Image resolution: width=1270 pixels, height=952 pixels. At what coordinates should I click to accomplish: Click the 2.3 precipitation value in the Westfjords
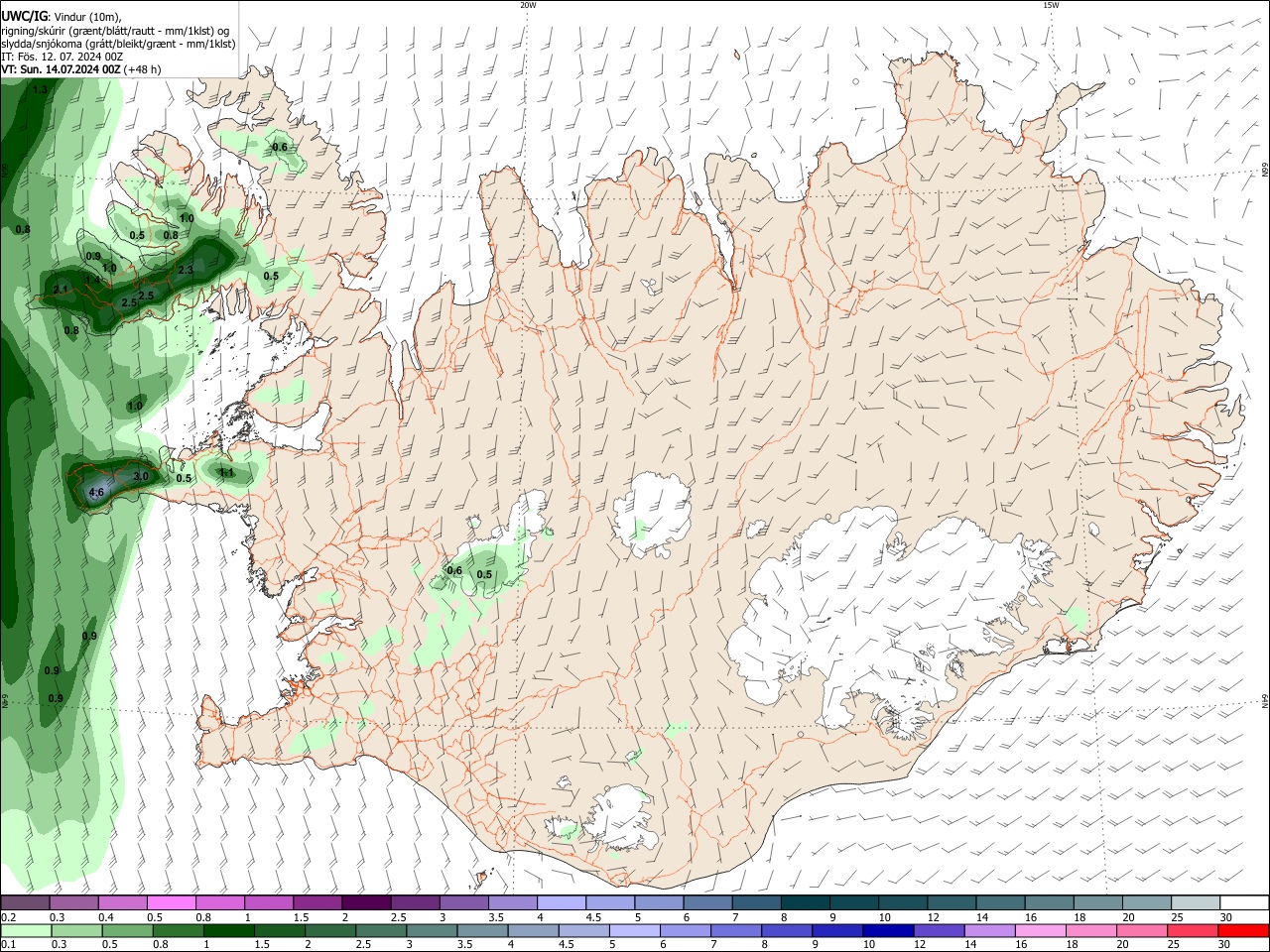pos(186,270)
